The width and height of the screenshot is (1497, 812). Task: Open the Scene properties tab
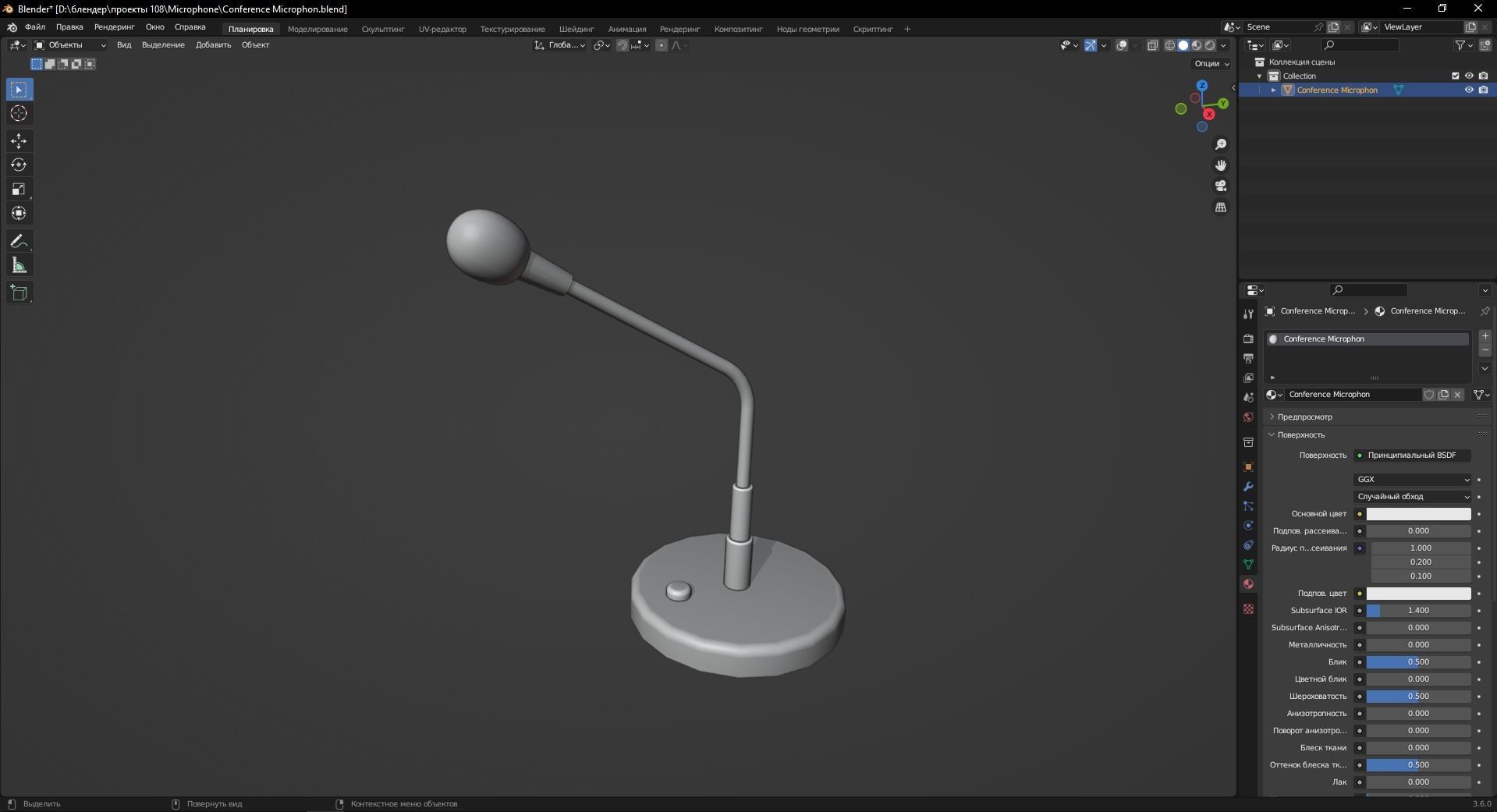[x=1248, y=397]
